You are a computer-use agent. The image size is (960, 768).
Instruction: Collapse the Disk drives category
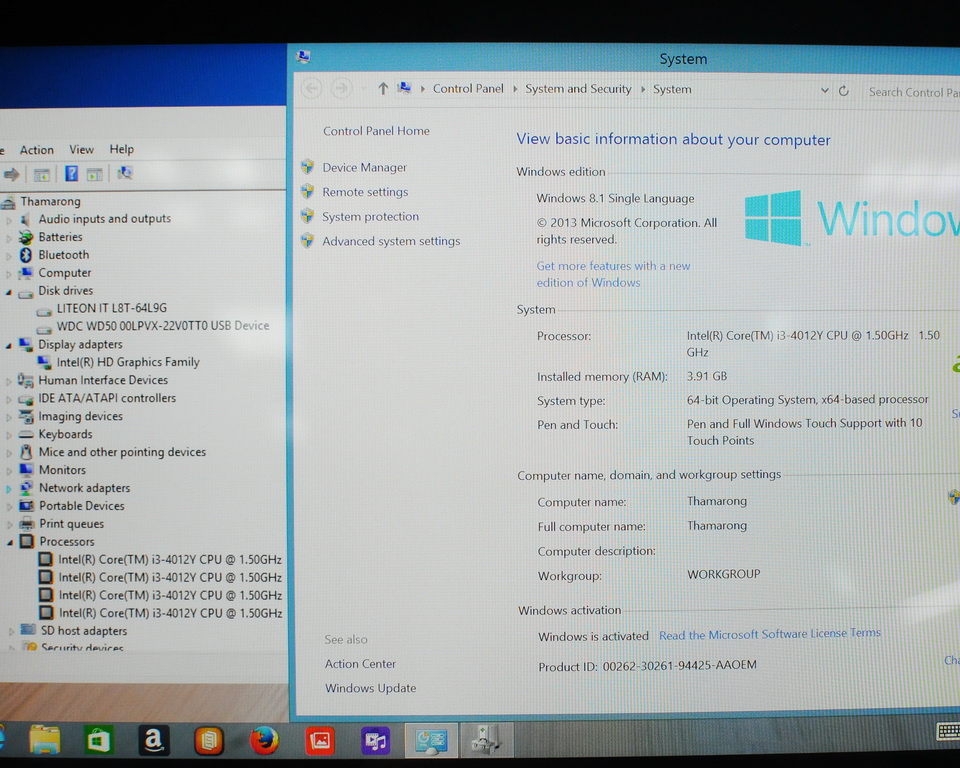click(9, 292)
